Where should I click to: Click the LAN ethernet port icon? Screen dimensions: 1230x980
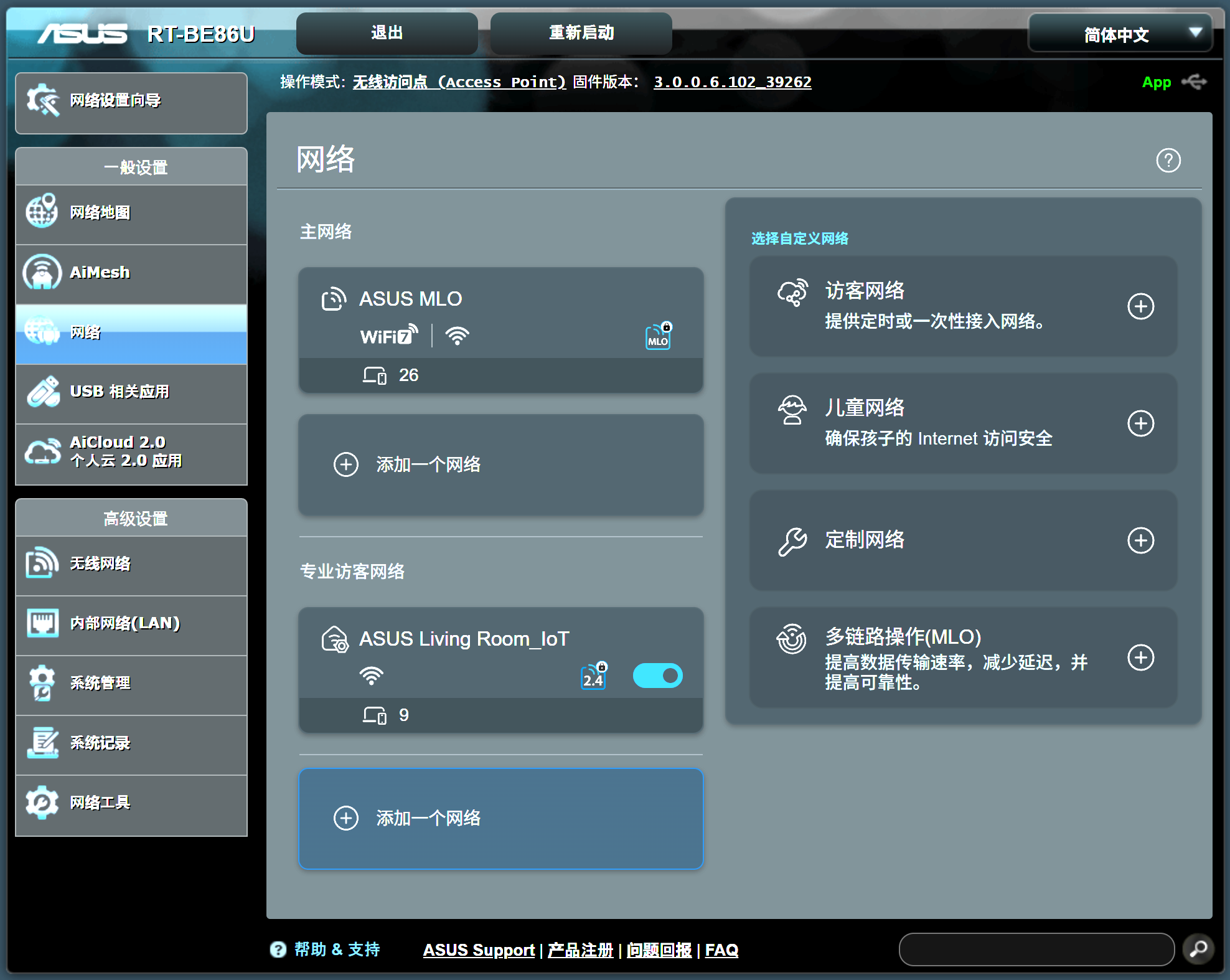click(x=42, y=623)
